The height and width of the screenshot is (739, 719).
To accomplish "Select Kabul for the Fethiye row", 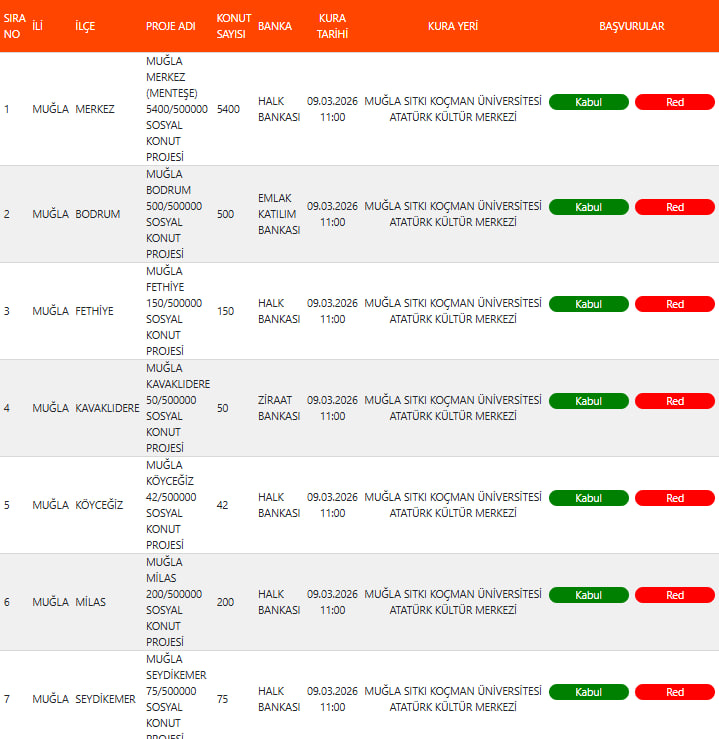I will point(588,304).
